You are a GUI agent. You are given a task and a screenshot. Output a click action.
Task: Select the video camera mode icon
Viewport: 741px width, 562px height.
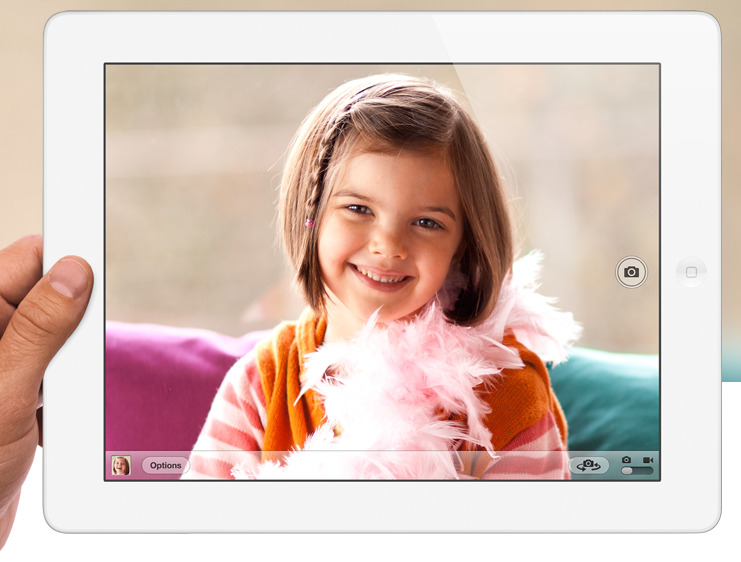pos(647,460)
